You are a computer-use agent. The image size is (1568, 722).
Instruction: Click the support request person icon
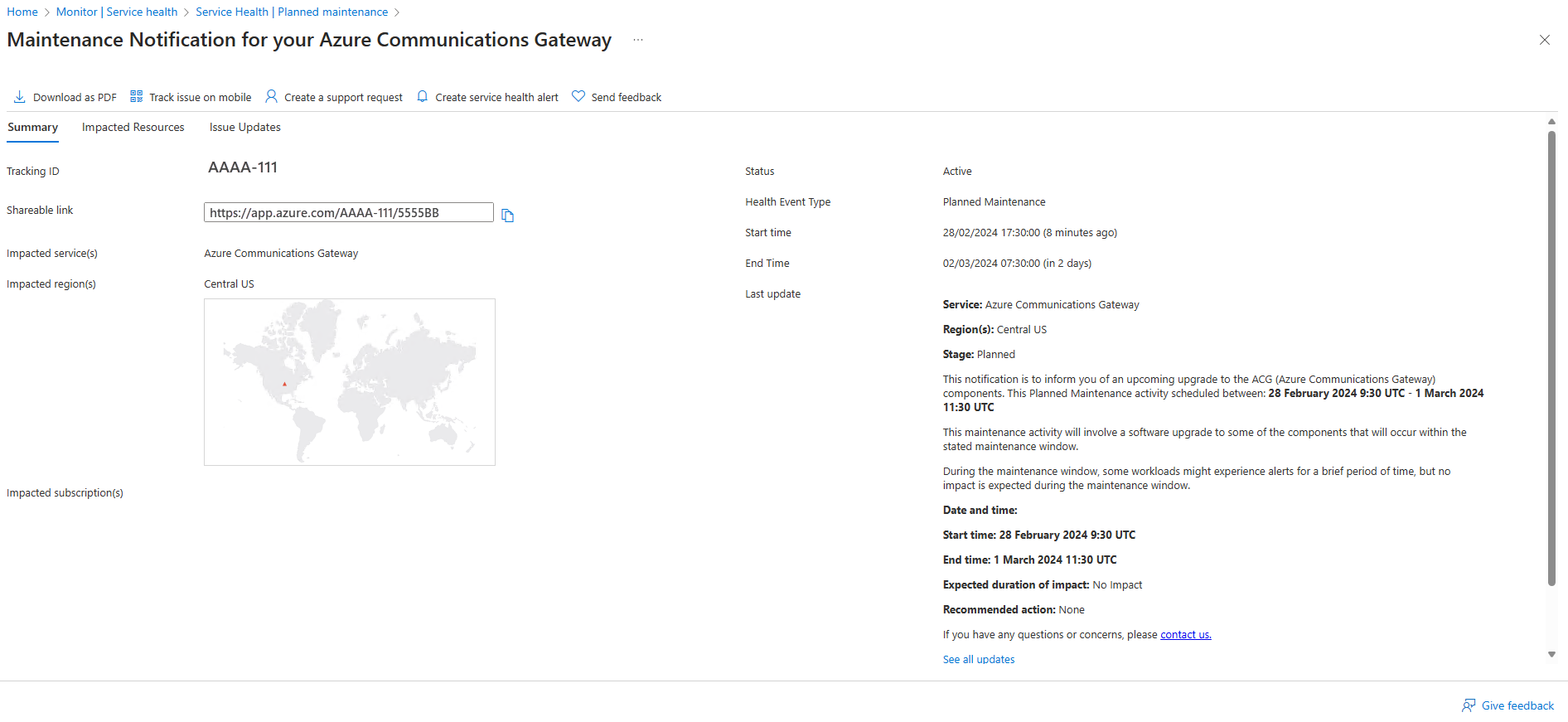point(271,97)
